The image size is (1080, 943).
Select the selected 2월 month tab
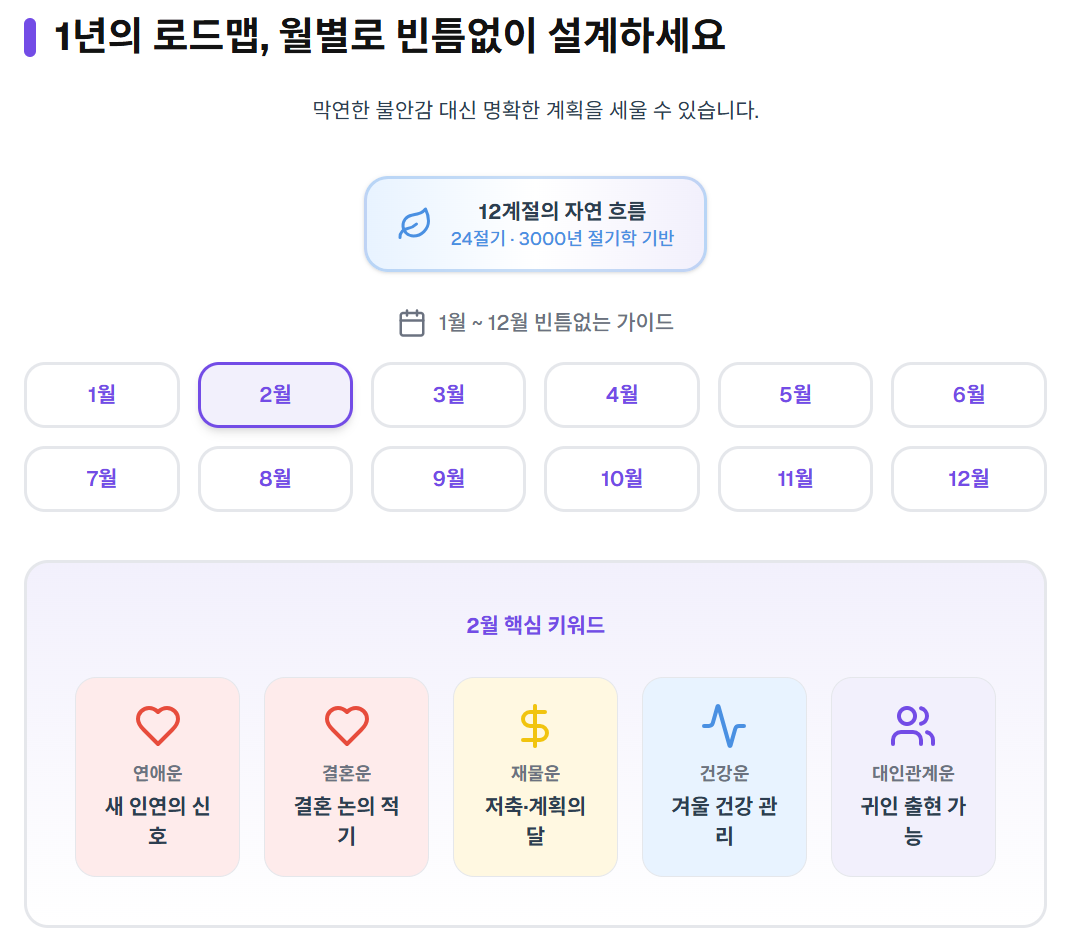click(275, 395)
